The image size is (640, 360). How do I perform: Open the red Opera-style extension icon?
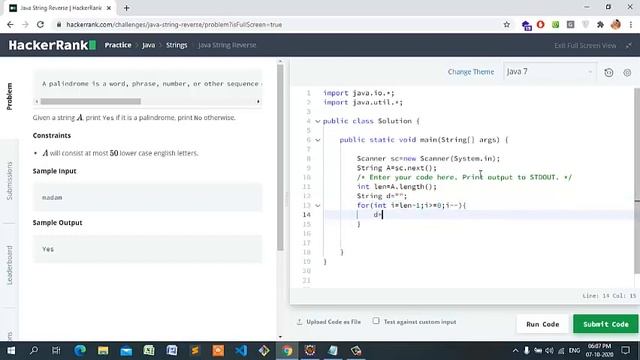click(x=540, y=24)
